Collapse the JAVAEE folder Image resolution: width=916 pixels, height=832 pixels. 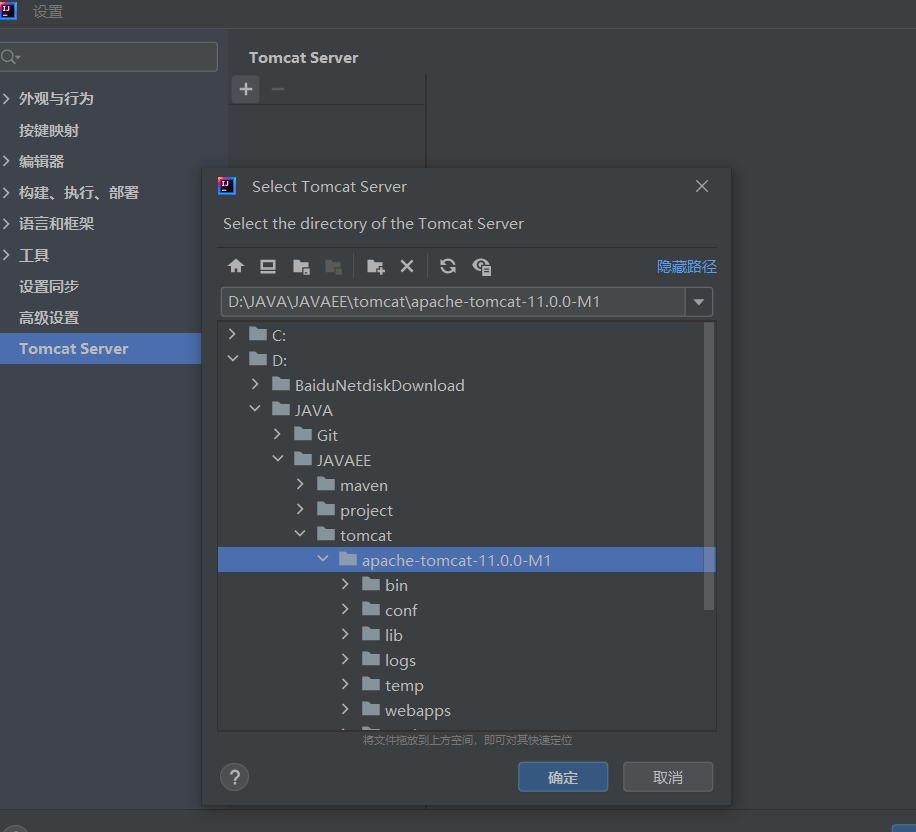pyautogui.click(x=277, y=459)
